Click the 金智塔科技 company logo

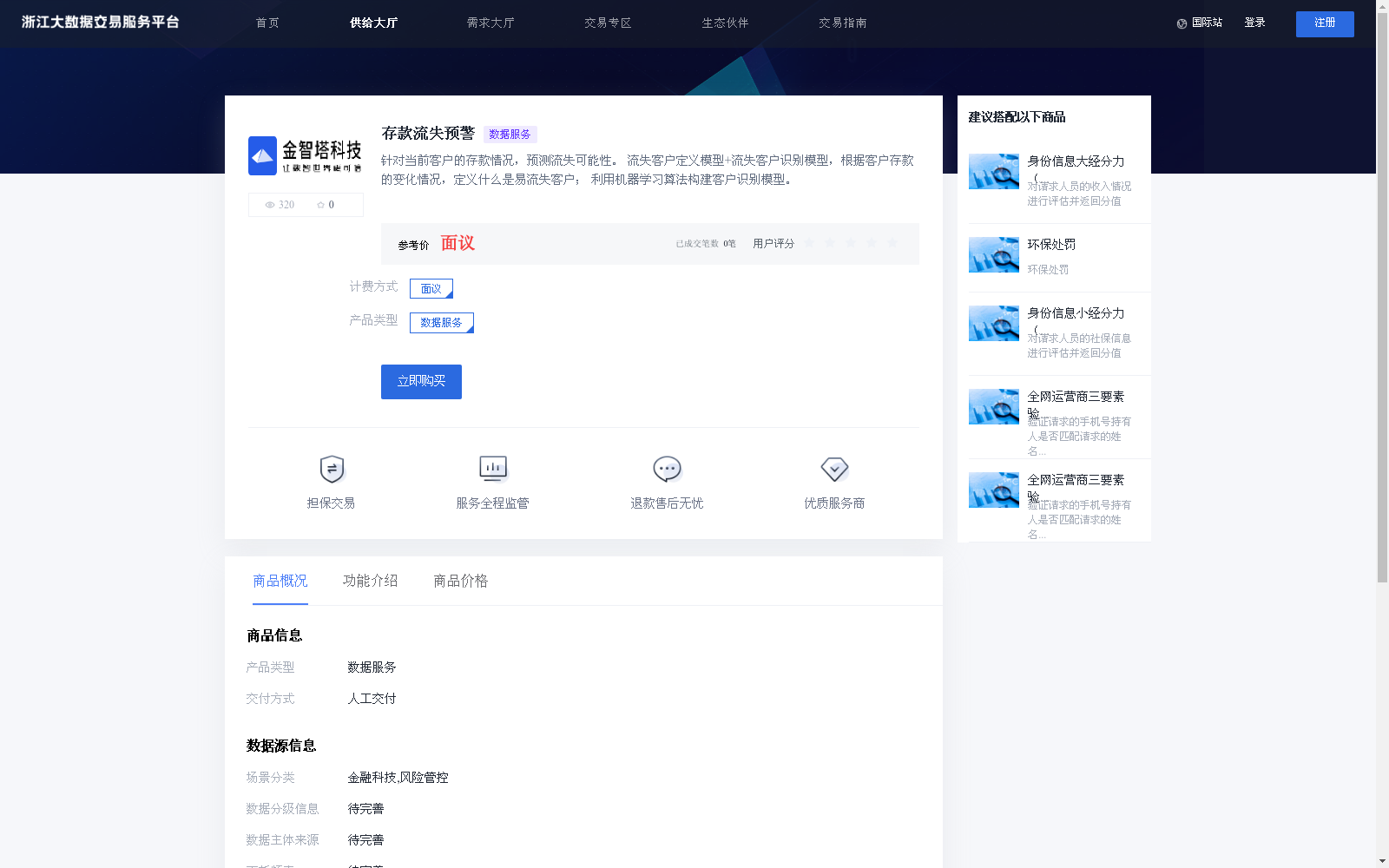[306, 155]
